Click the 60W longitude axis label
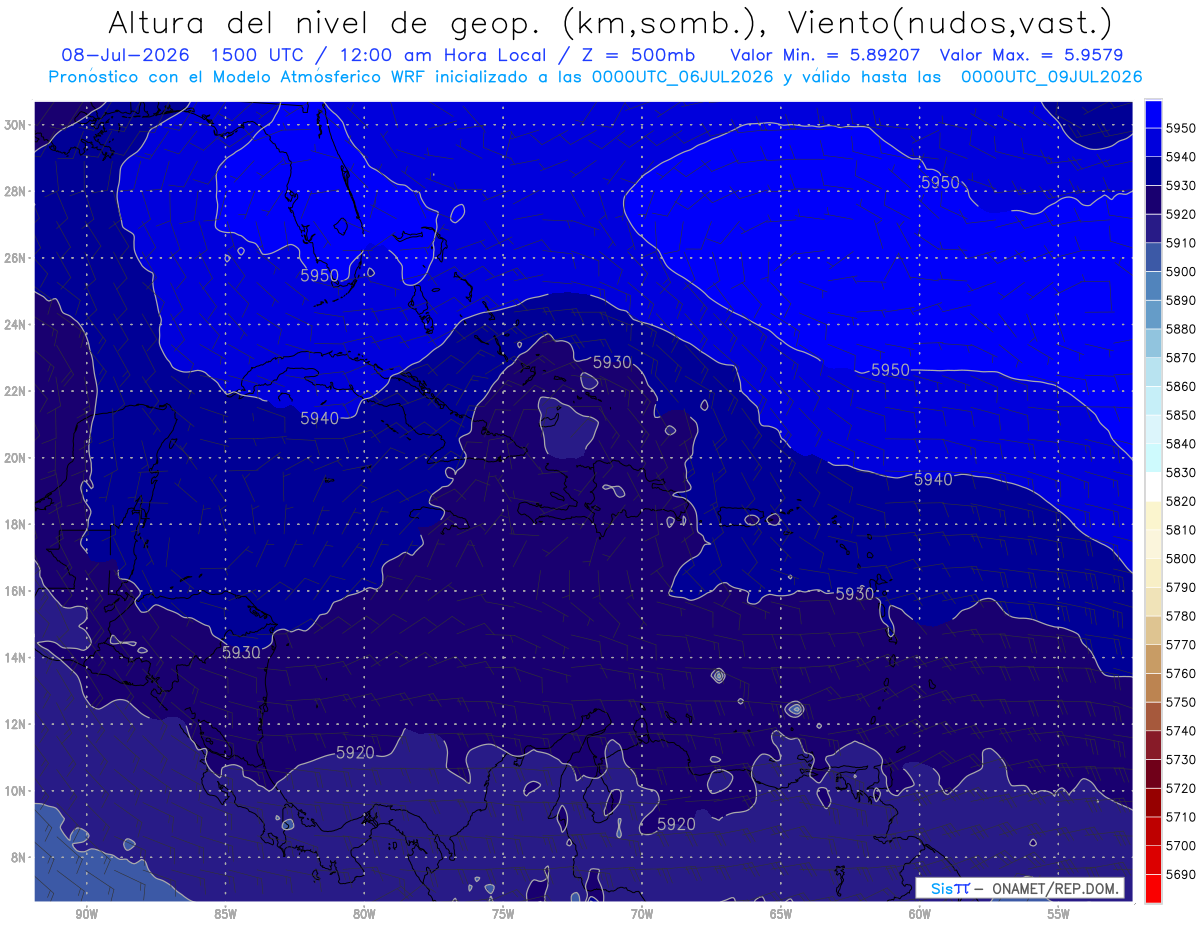Viewport: 1200px width, 927px height. (x=920, y=914)
